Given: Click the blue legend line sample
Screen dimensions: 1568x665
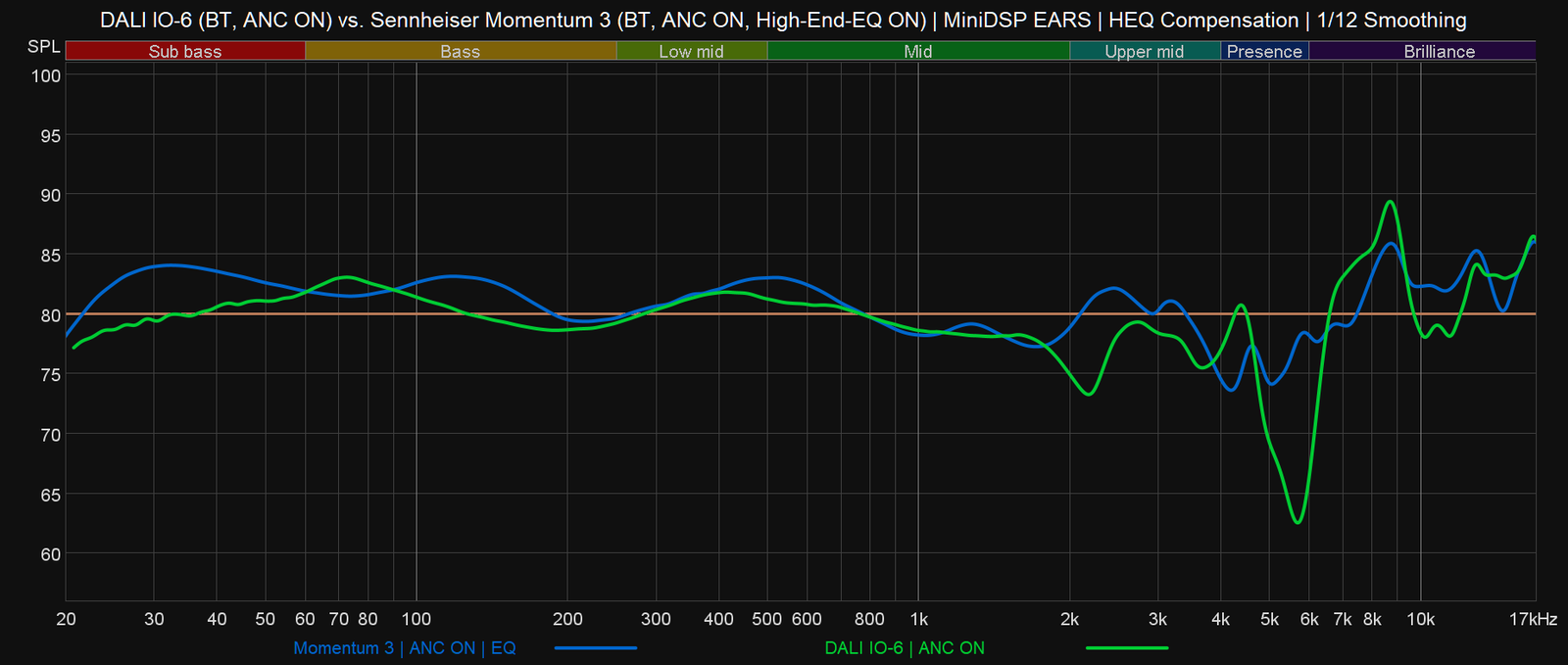Looking at the screenshot, I should pos(595,648).
